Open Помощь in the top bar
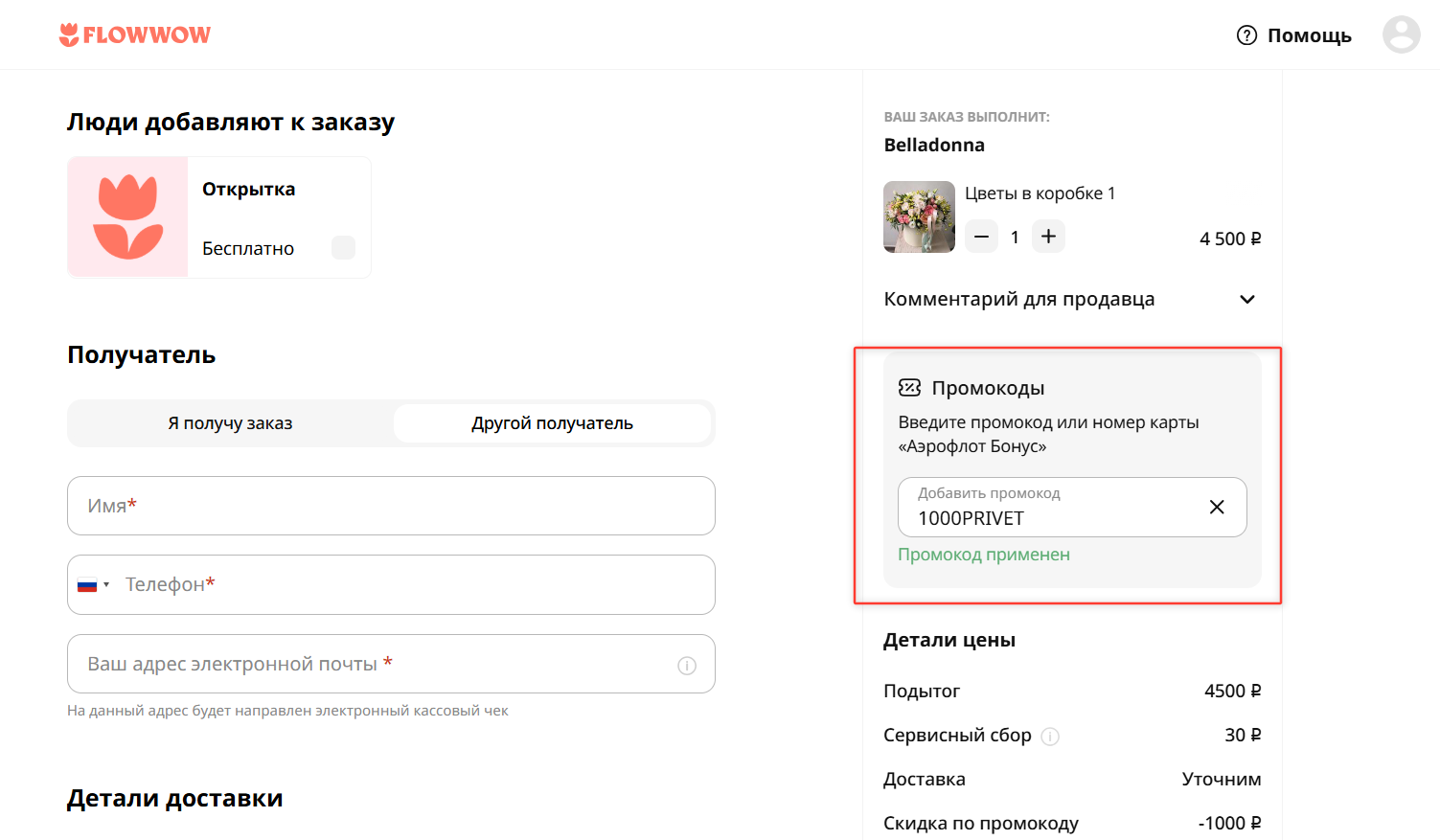 1309,34
